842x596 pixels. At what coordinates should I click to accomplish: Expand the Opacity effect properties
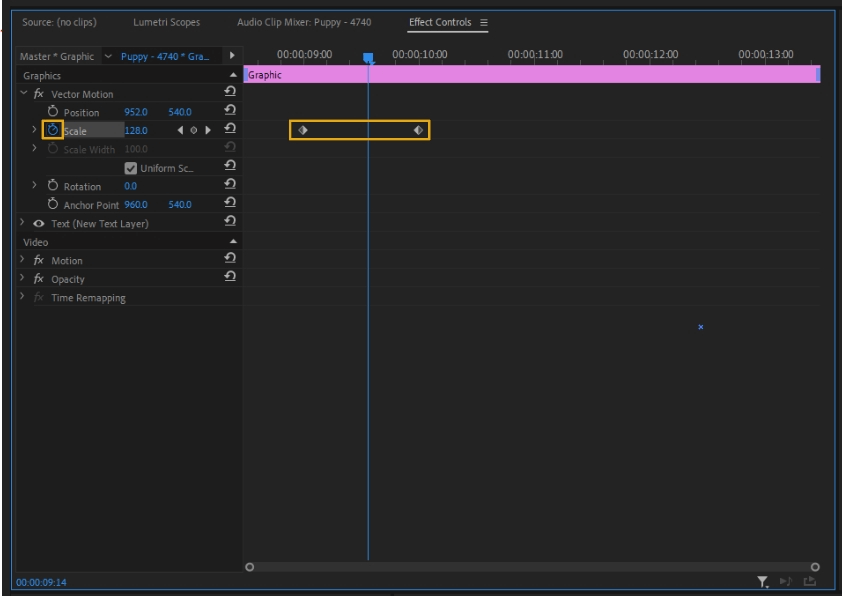[24, 279]
